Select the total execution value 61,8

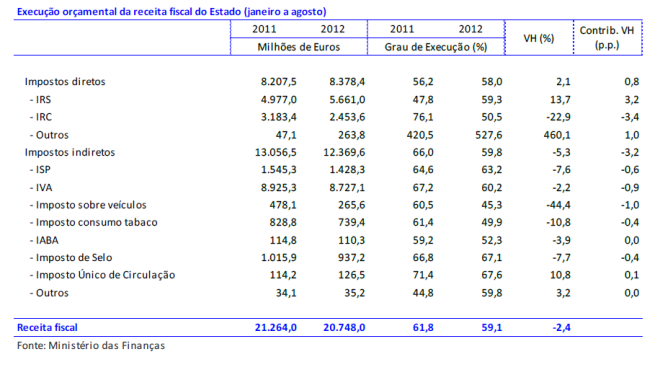tap(423, 327)
